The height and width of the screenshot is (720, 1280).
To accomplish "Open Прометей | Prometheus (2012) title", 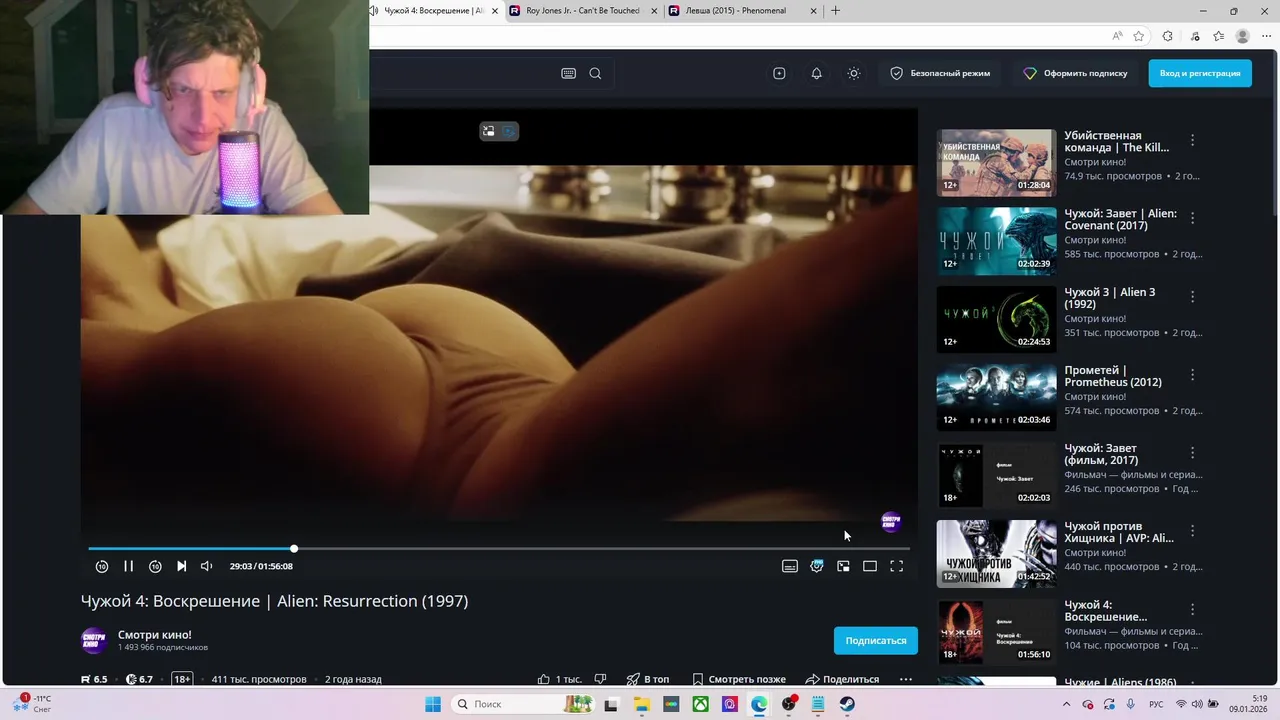I will [1113, 376].
